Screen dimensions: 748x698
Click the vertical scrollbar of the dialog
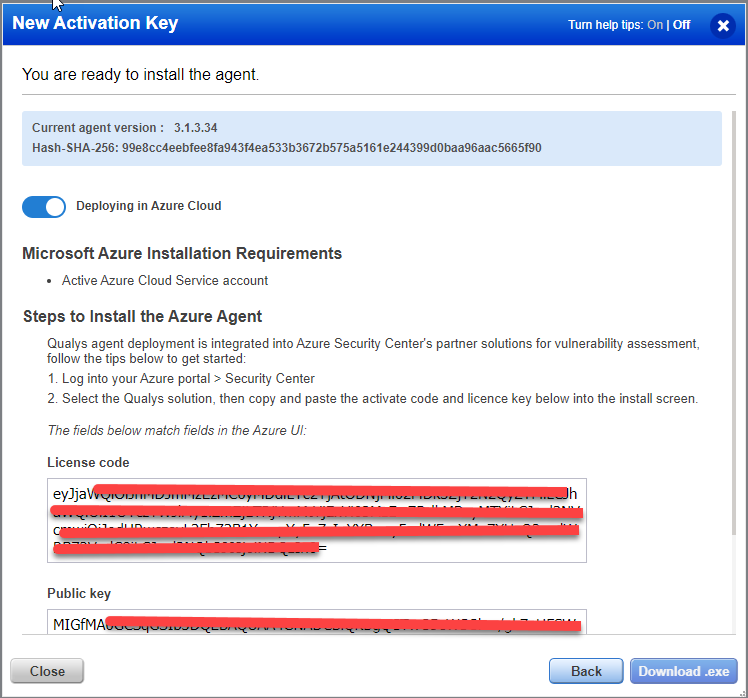coord(734,322)
